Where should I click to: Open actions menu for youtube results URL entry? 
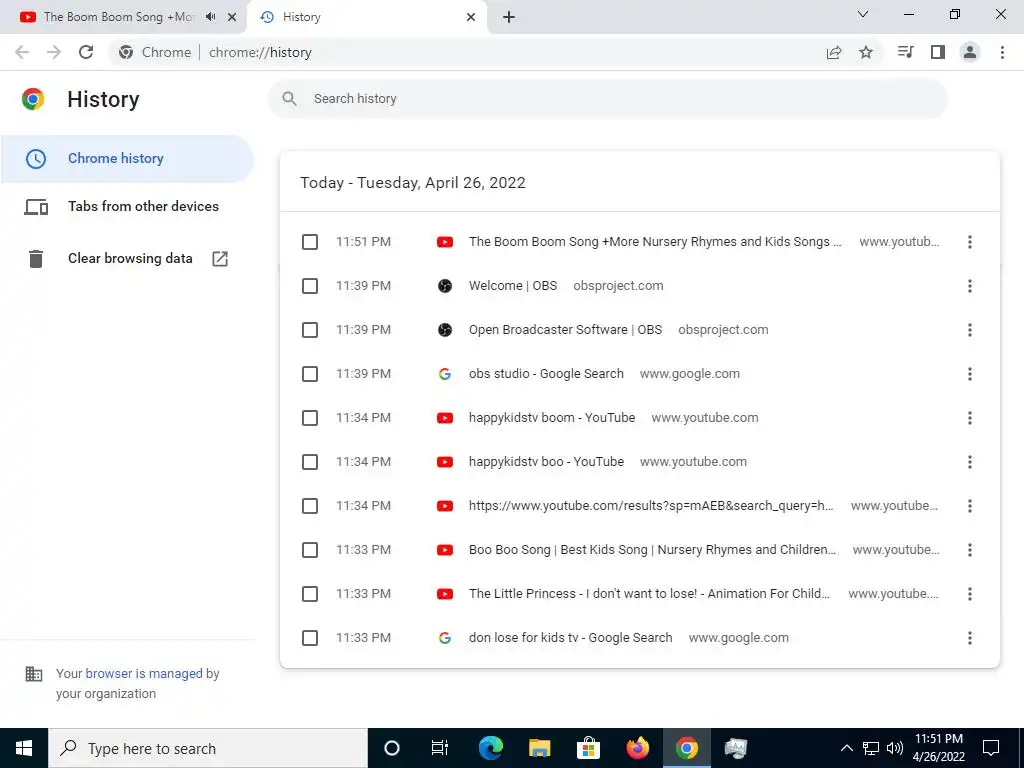tap(970, 506)
